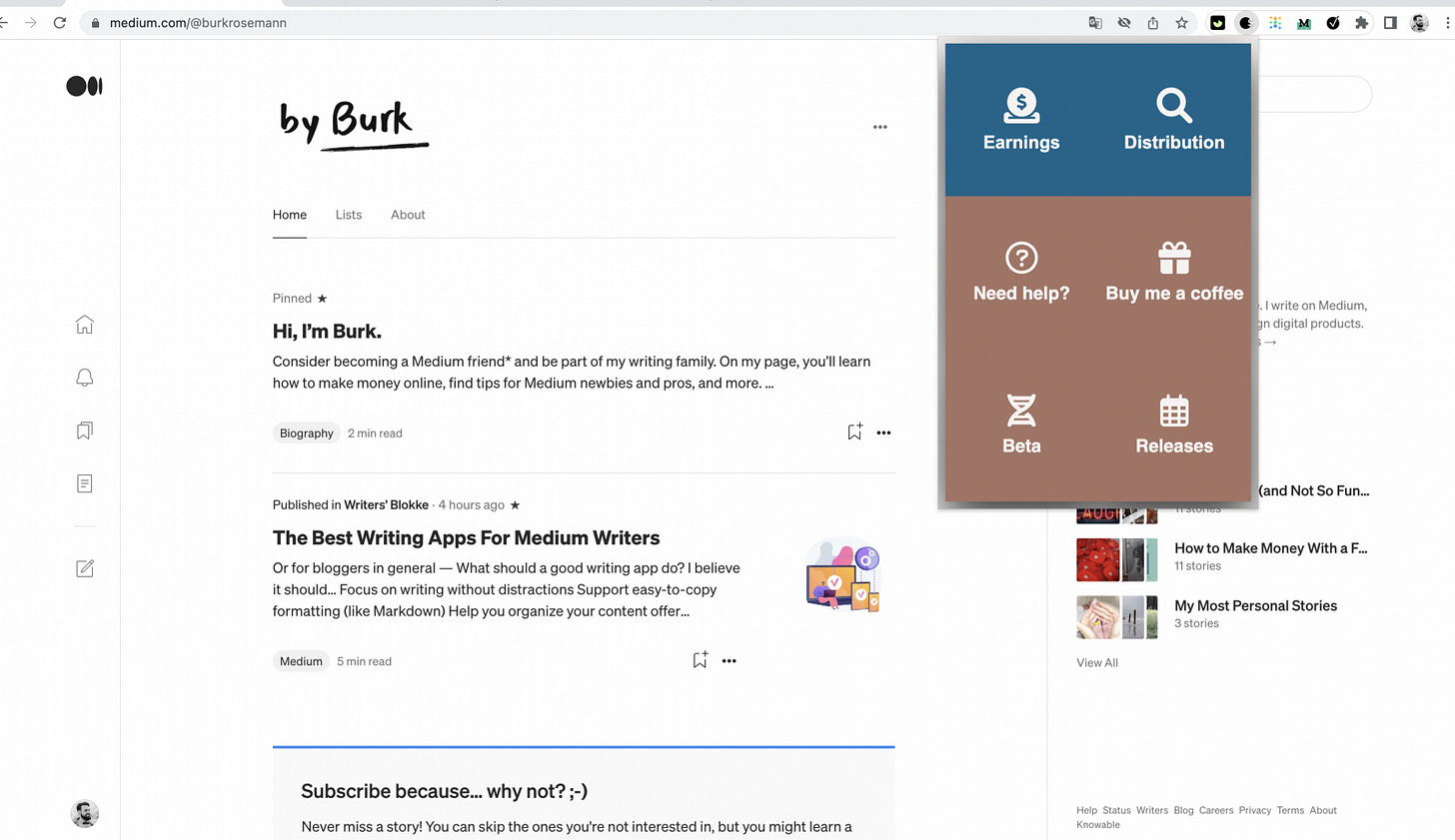Toggle Chrome side panel icon
Screen dimensions: 1455x840
point(1390,23)
